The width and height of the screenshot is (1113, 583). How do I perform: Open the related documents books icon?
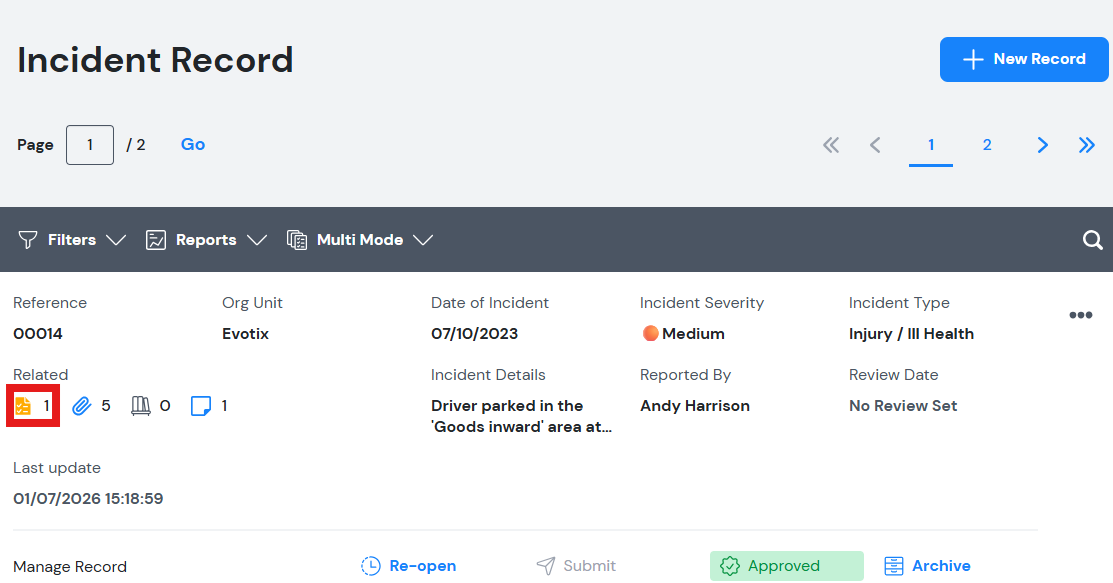(141, 406)
